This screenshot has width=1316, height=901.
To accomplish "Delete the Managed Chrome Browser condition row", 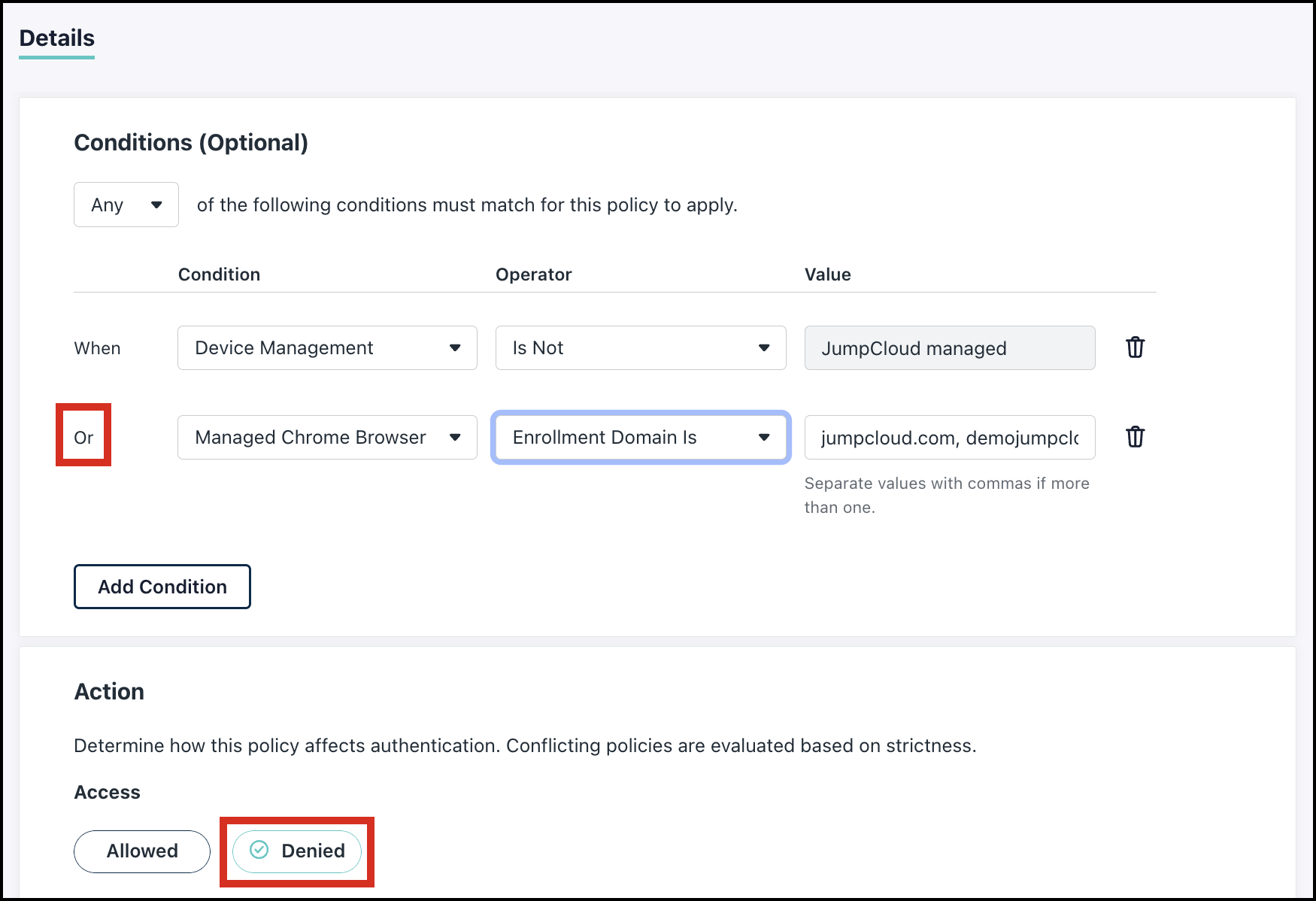I will [1135, 437].
